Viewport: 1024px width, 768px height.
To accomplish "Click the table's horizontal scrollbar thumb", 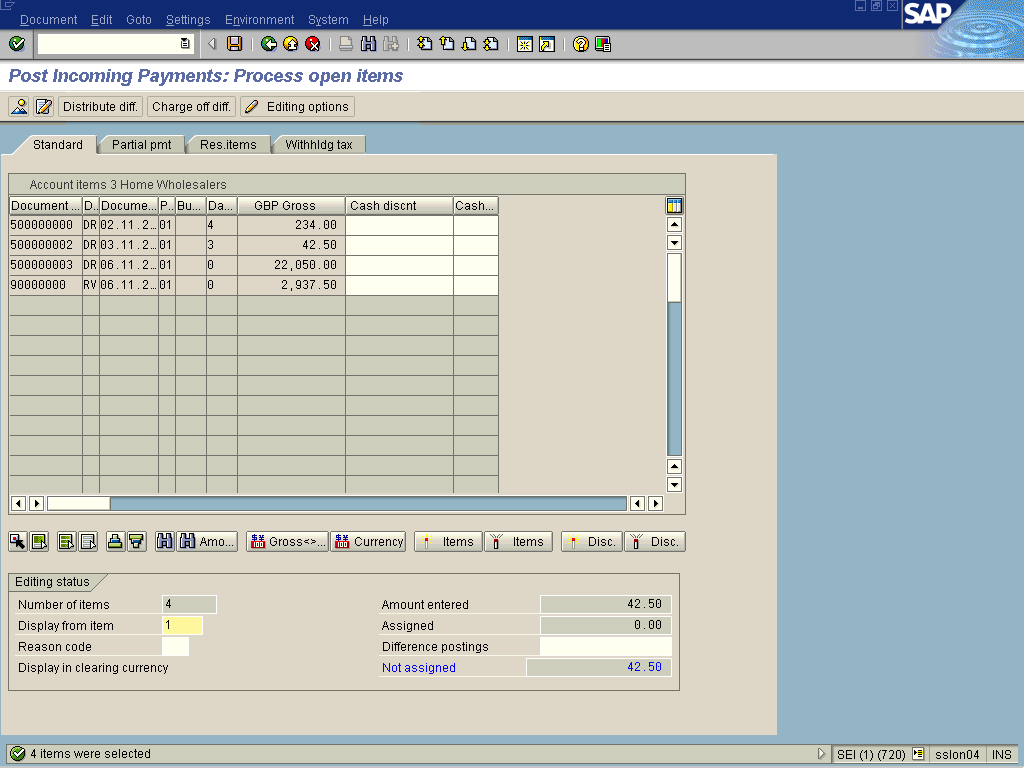I will coord(78,504).
